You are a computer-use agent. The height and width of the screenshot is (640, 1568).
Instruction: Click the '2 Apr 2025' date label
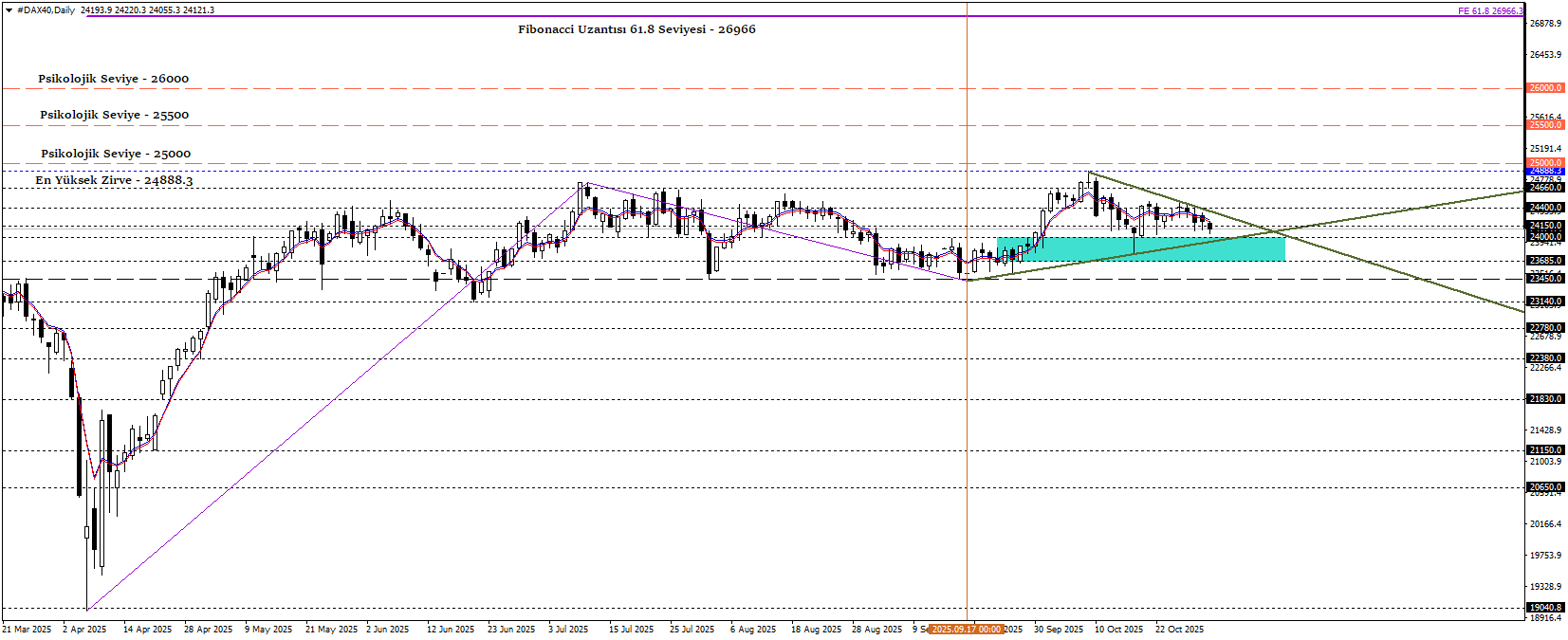pos(84,630)
